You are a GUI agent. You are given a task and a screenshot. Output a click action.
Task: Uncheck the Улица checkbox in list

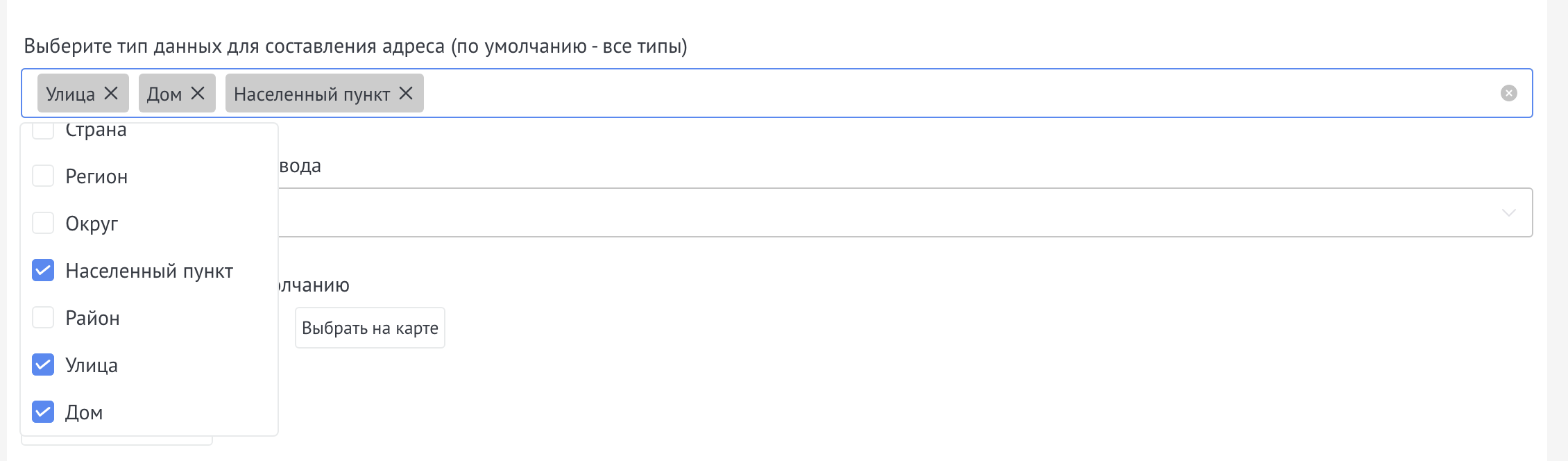pos(43,365)
